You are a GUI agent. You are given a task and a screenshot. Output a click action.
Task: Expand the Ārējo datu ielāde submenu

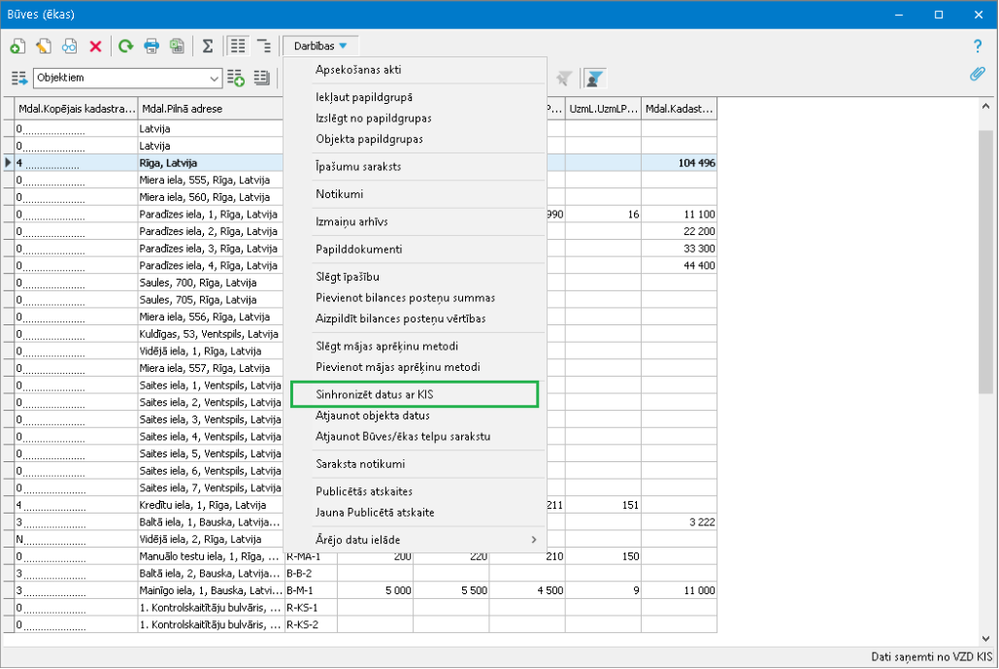point(415,540)
